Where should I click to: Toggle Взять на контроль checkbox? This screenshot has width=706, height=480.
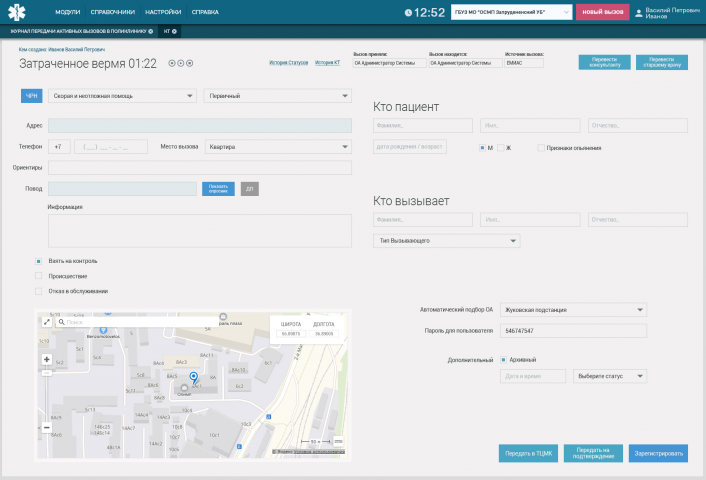[x=38, y=261]
